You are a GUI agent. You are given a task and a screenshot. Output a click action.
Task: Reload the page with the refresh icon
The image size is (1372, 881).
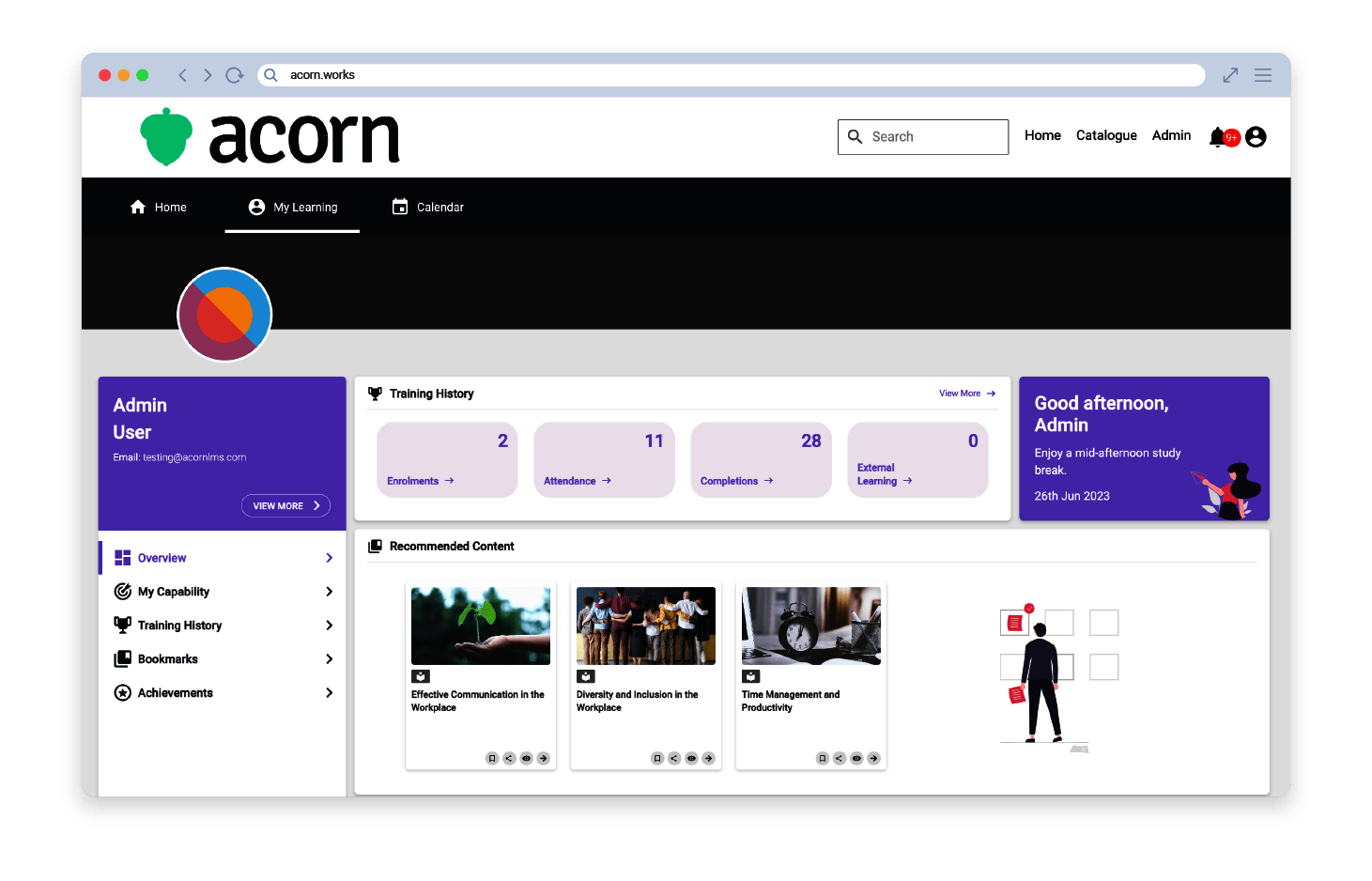pyautogui.click(x=235, y=75)
